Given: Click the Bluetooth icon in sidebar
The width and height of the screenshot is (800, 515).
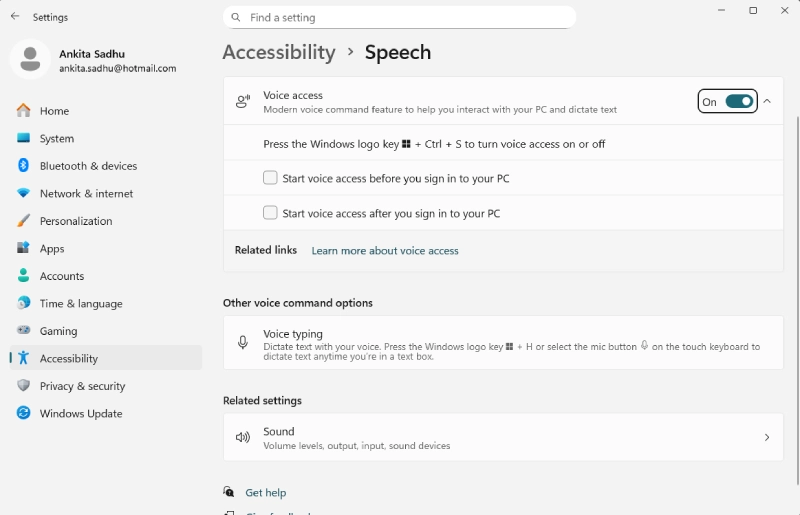Looking at the screenshot, I should coord(23,165).
